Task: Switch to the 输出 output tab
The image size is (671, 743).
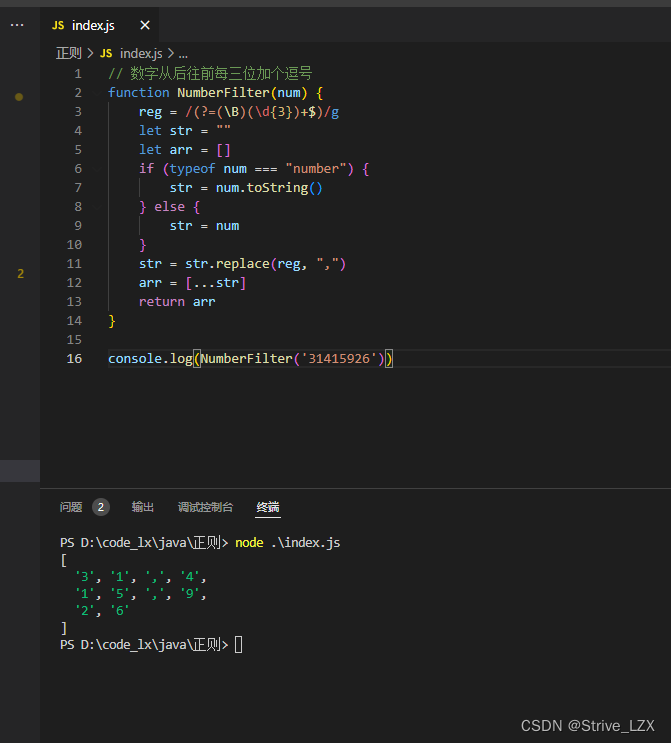Action: [x=143, y=507]
